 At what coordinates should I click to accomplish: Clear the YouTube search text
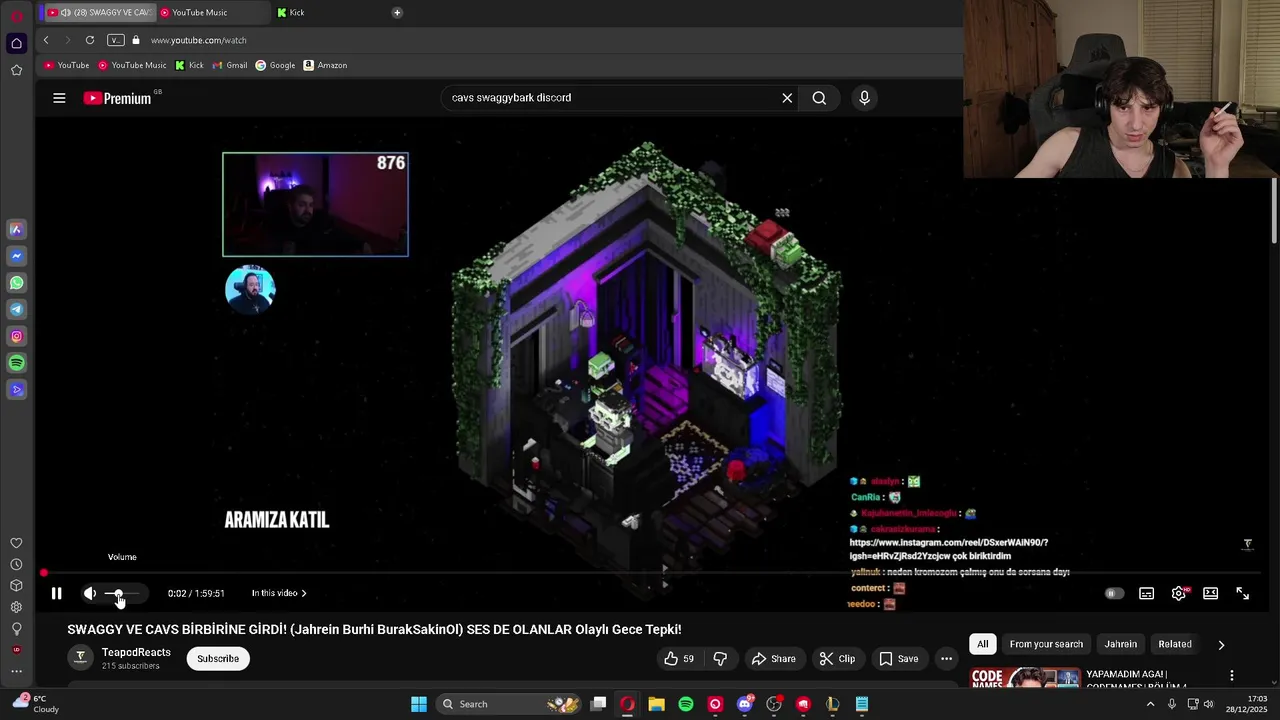(787, 98)
